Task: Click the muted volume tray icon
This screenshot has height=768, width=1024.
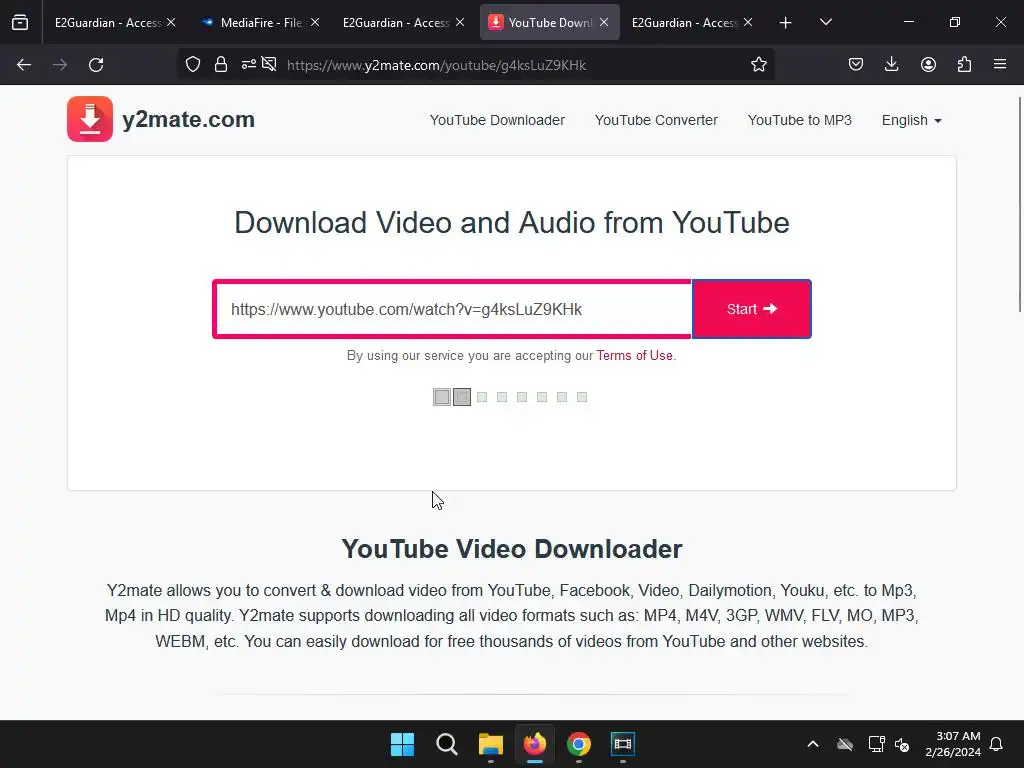Action: click(902, 744)
